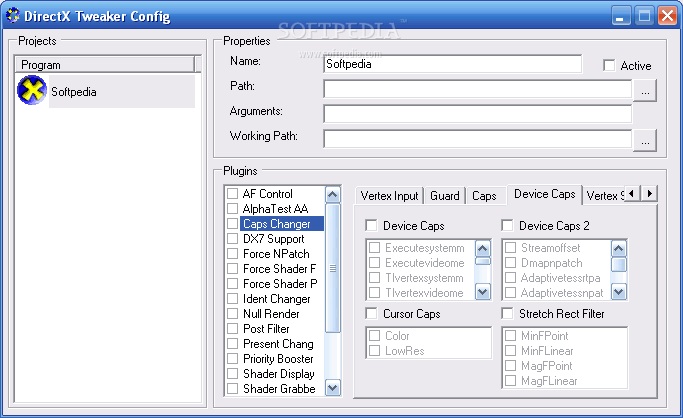Check the AlphaTest AA plugin box
The height and width of the screenshot is (418, 683).
233,209
